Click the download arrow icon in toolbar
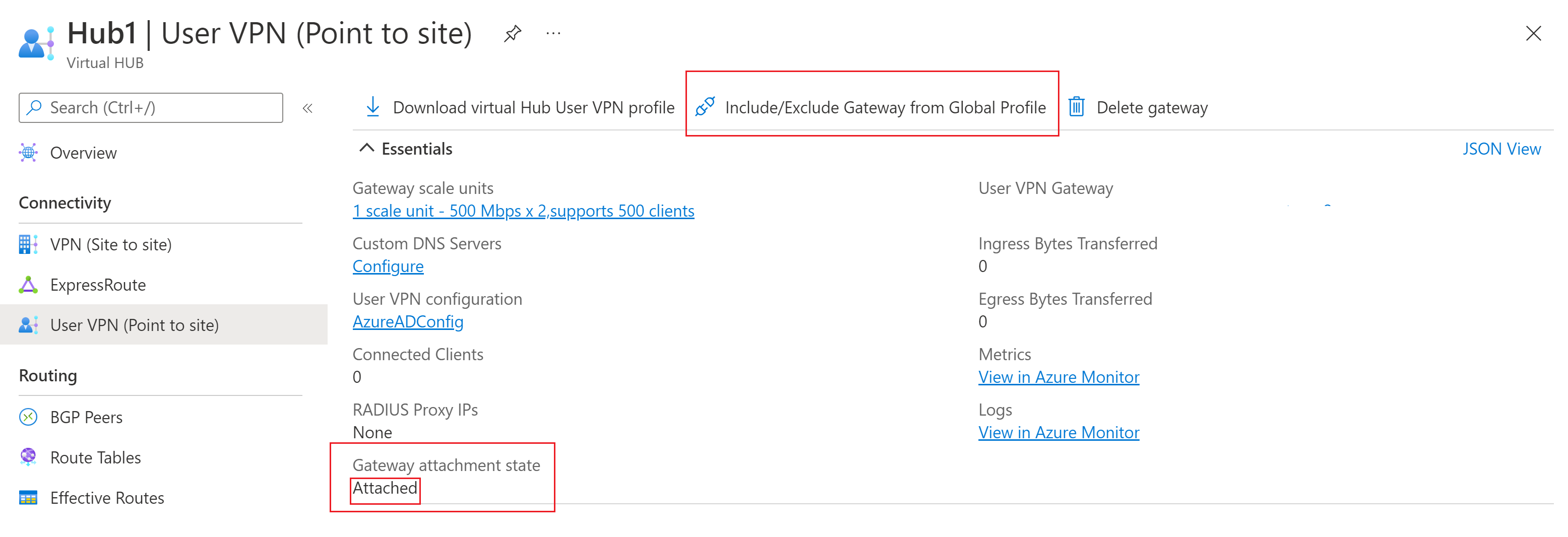Screen dimensions: 1568x537 pos(372,107)
